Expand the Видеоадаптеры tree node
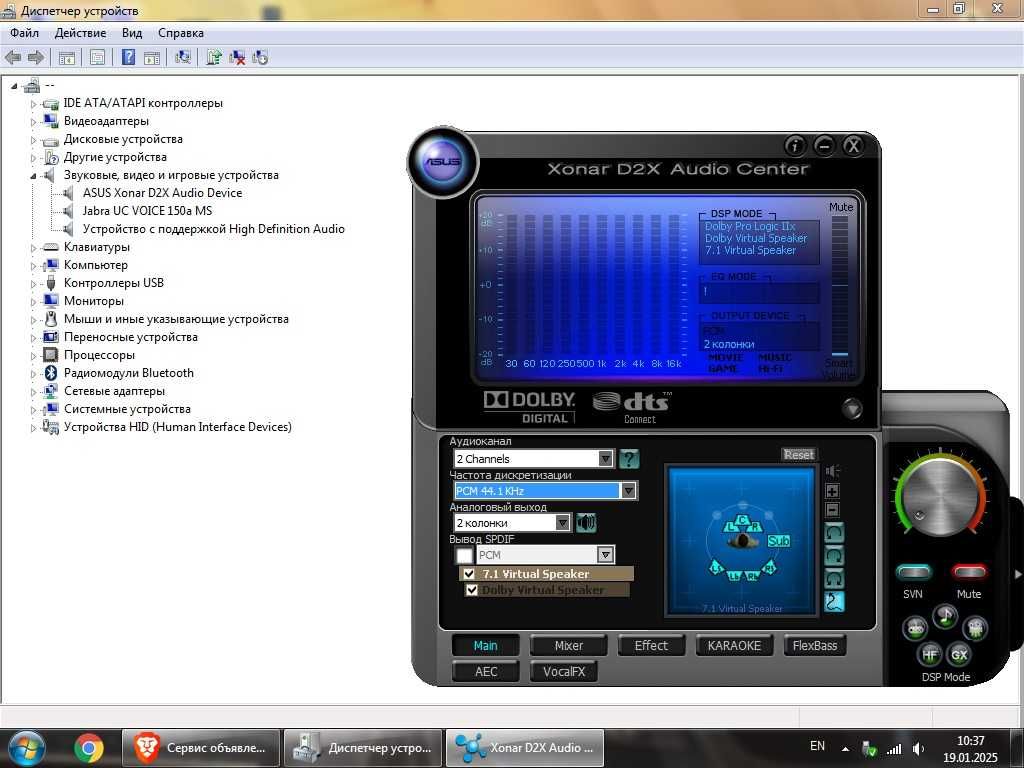The height and width of the screenshot is (768, 1024). point(33,121)
